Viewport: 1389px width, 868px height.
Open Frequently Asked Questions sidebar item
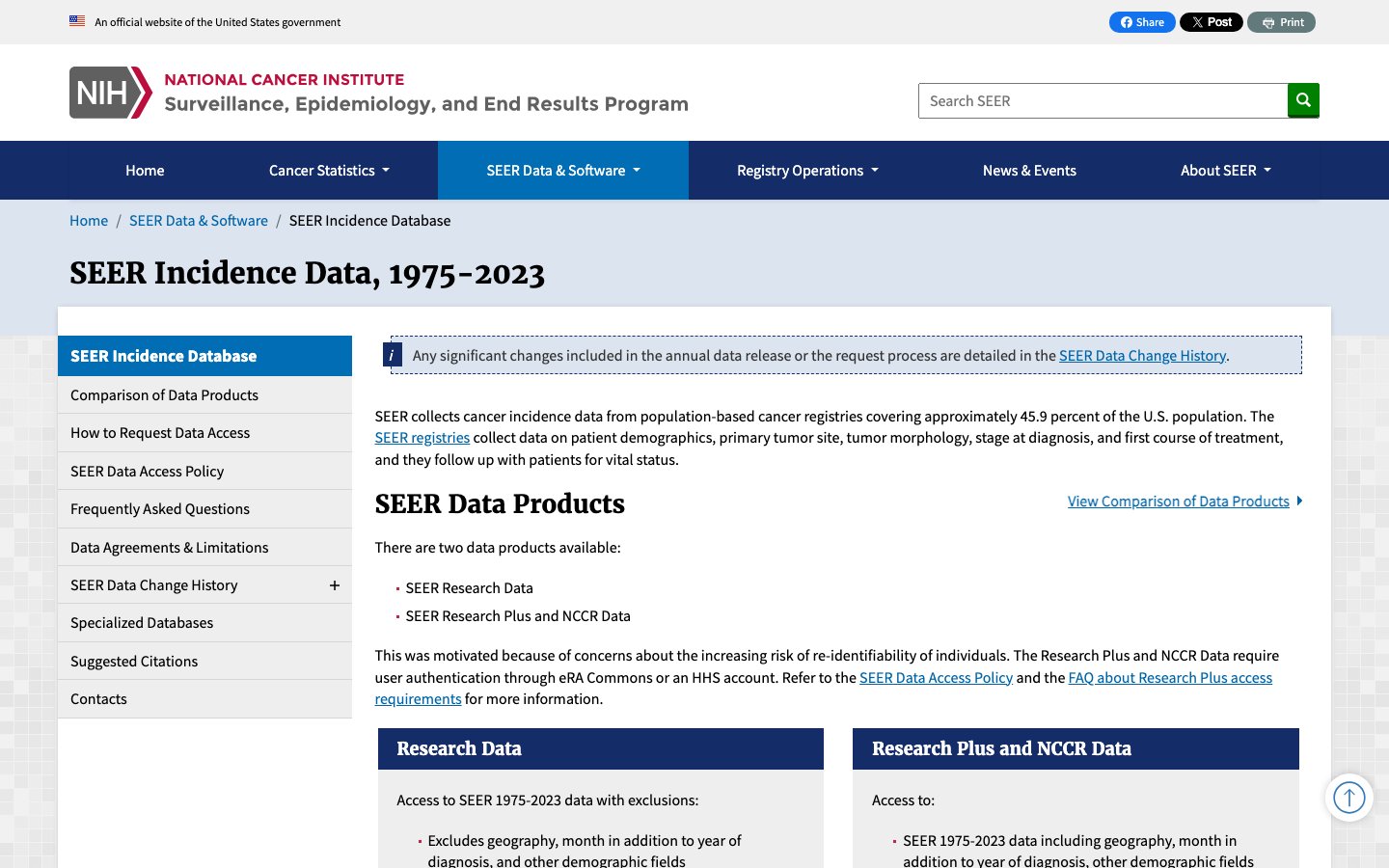[204, 509]
